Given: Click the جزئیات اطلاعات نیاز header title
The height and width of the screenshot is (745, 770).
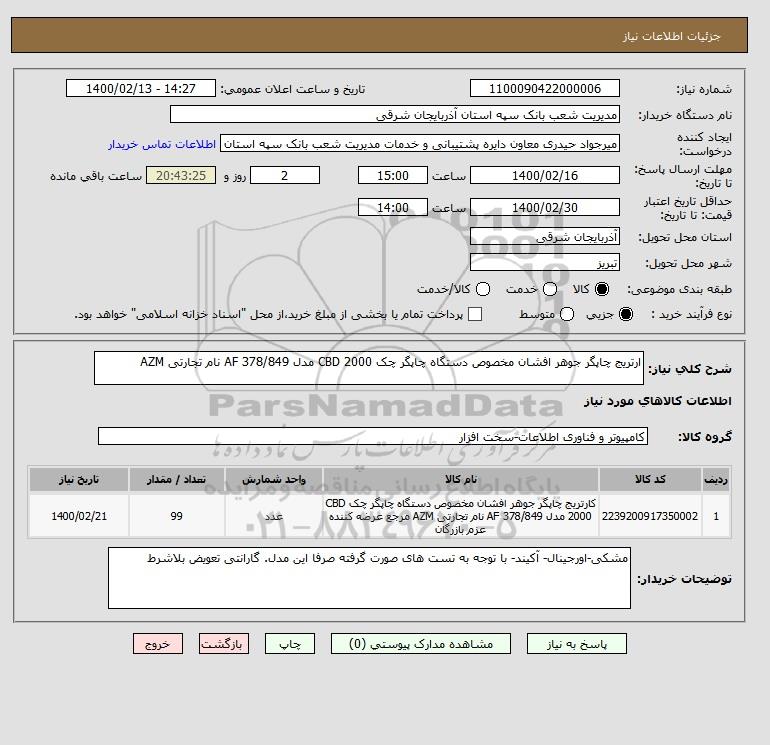Looking at the screenshot, I should point(671,37).
